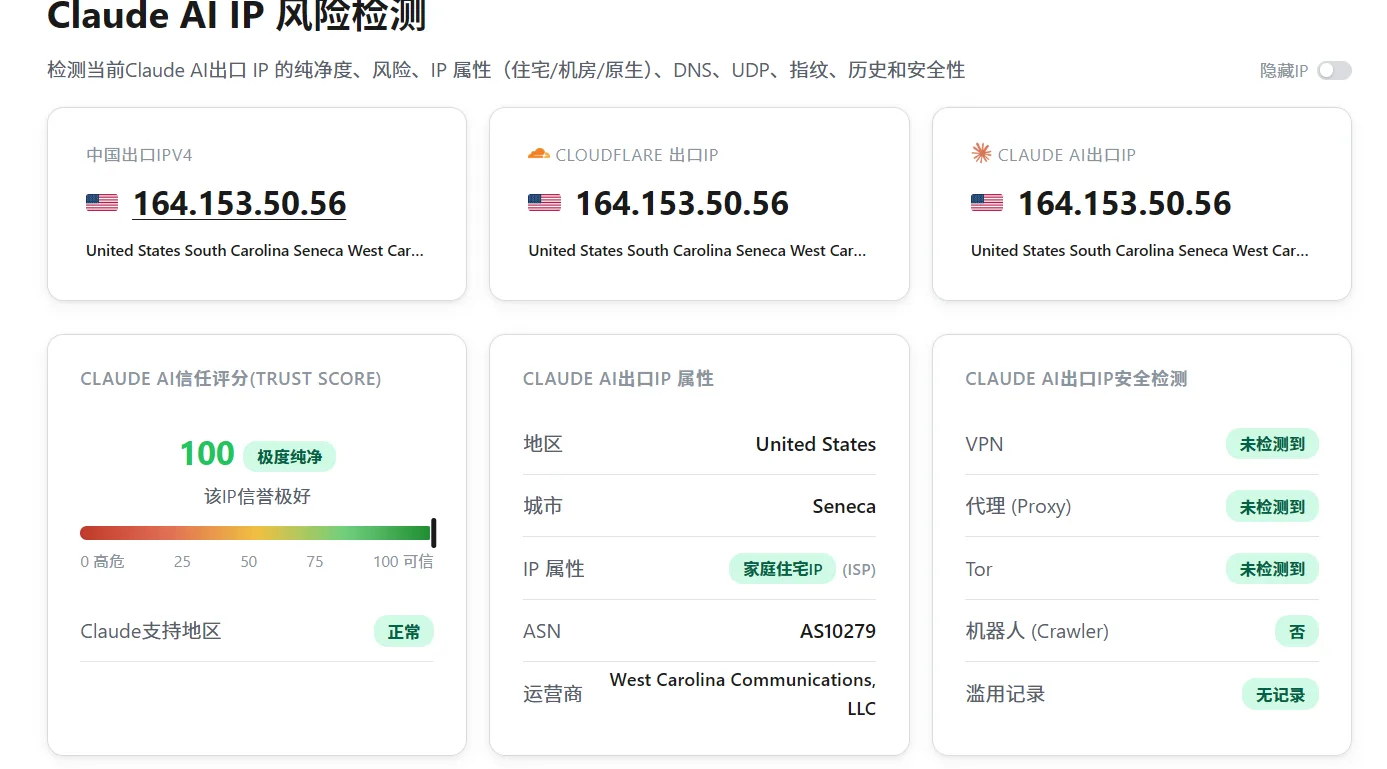The width and height of the screenshot is (1387, 769).
Task: Click the 运营商 row label
Action: point(553,694)
